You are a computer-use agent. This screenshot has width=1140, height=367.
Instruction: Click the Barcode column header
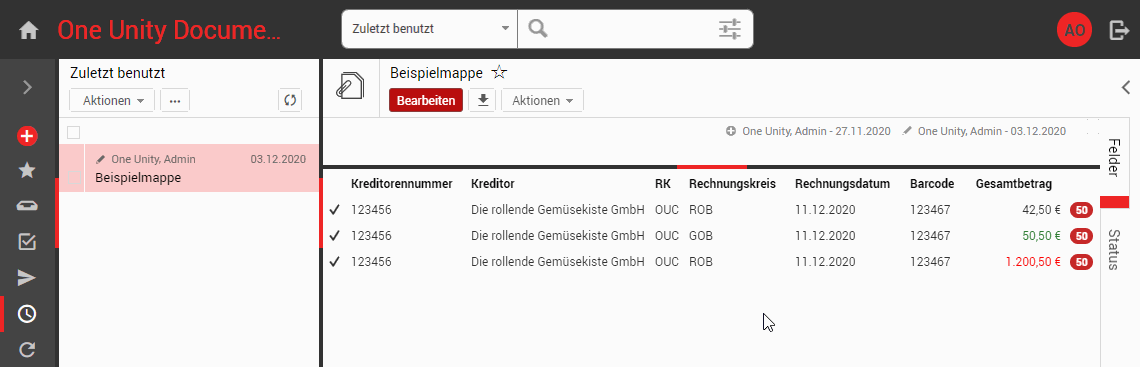[x=932, y=184]
